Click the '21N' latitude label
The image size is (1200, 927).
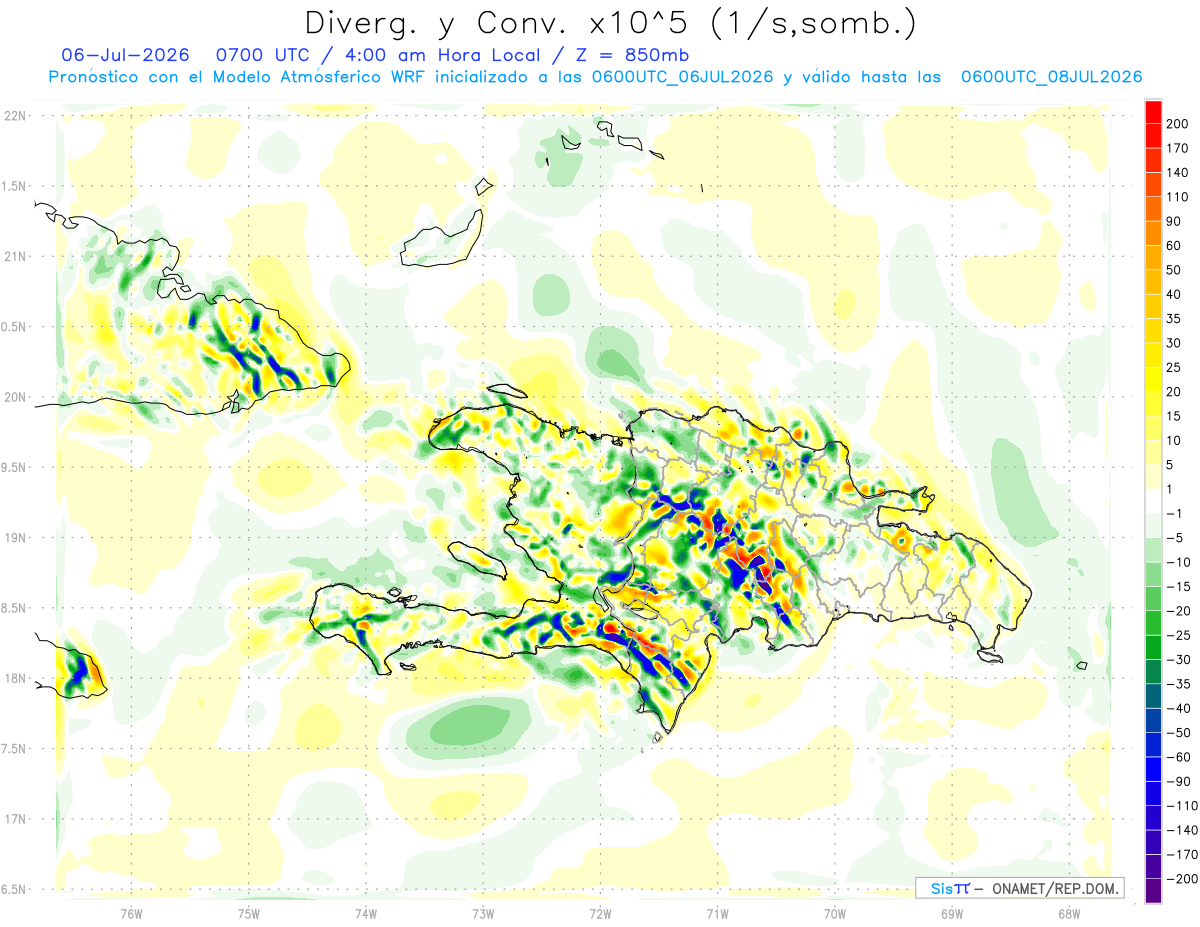(15, 256)
